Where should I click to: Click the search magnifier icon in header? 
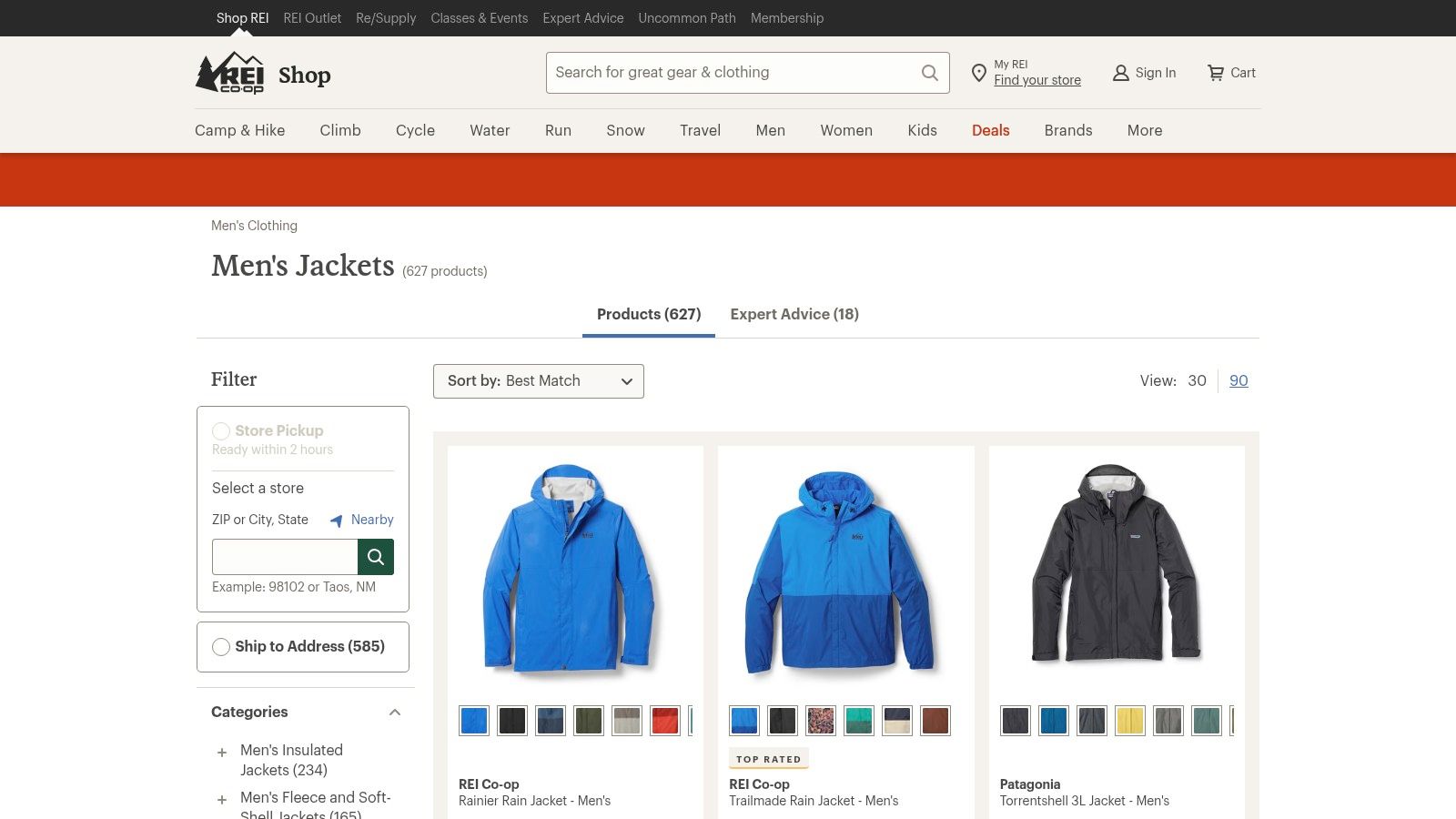click(x=929, y=73)
